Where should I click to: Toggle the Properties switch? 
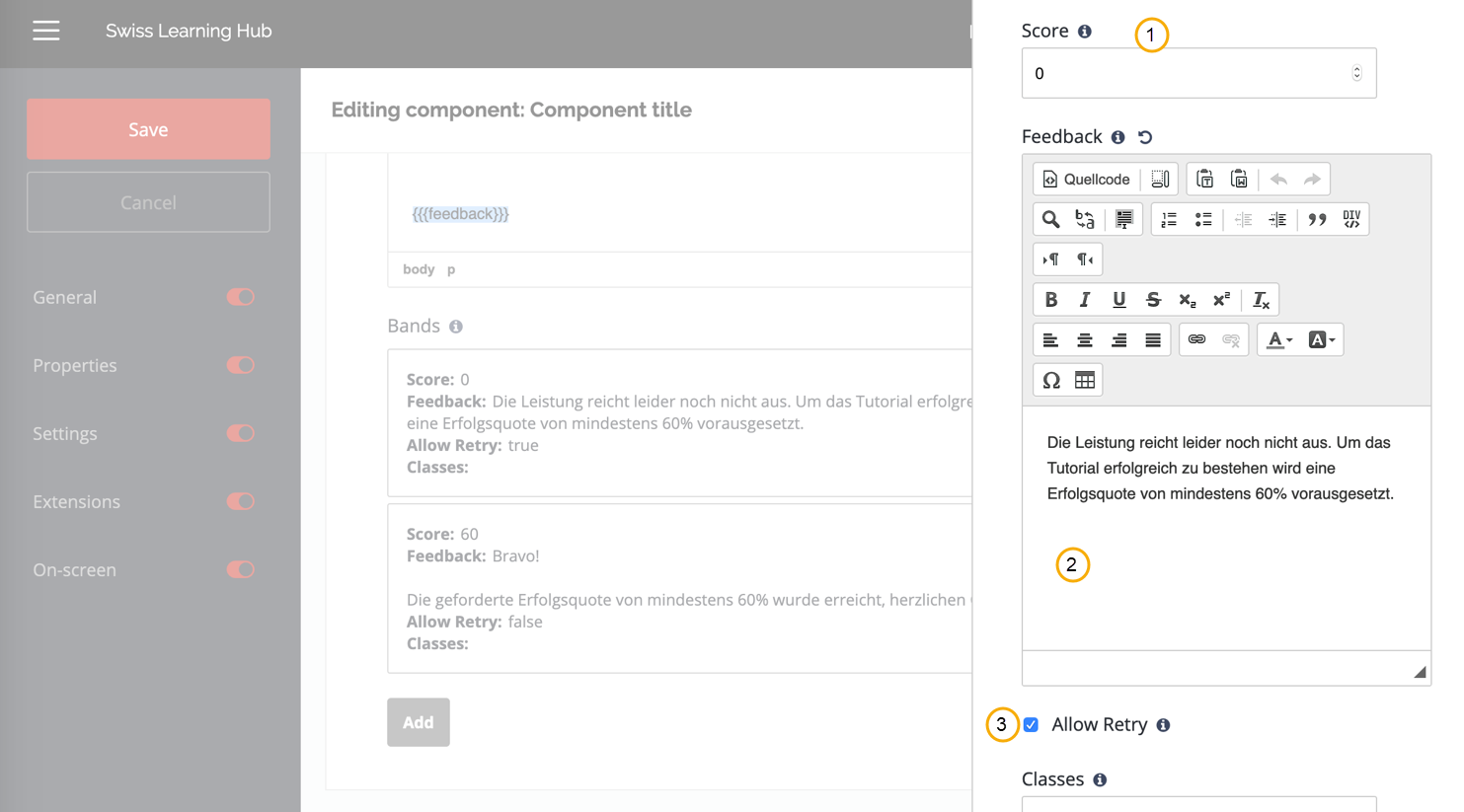[x=240, y=365]
